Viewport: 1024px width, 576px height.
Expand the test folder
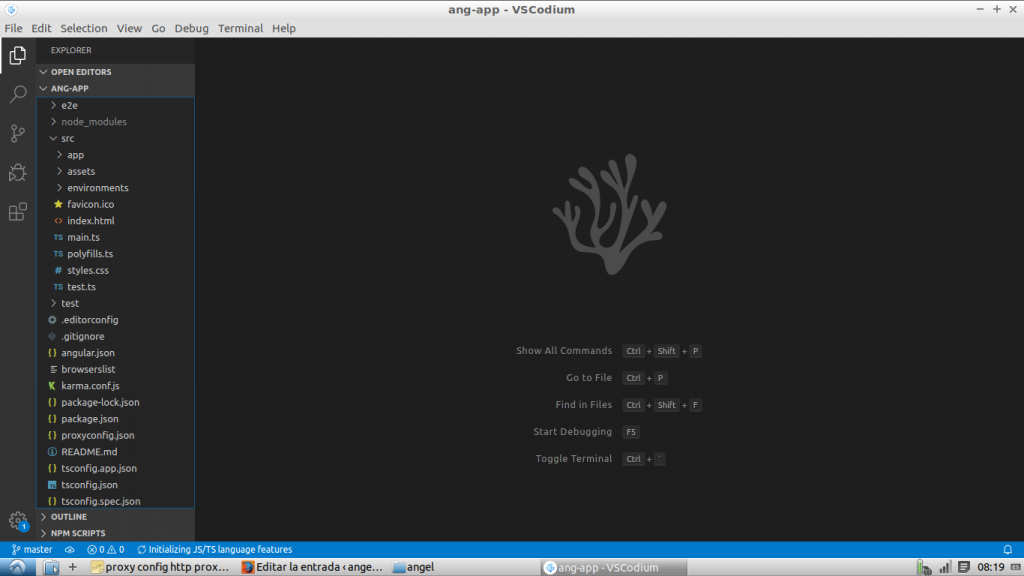54,304
